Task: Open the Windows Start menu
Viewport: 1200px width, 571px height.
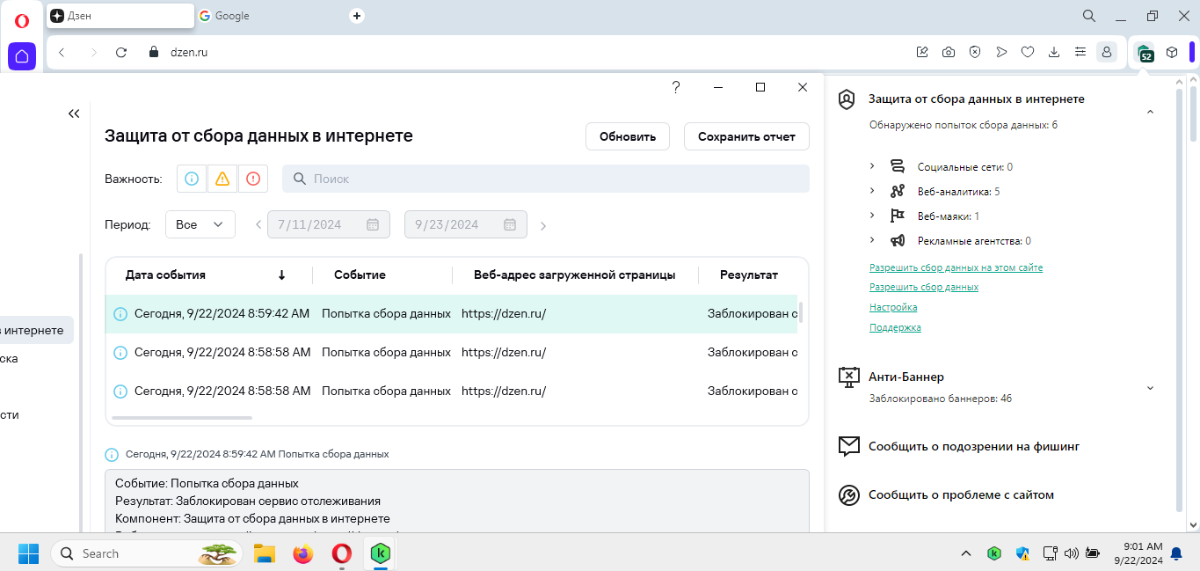Action: tap(28, 553)
